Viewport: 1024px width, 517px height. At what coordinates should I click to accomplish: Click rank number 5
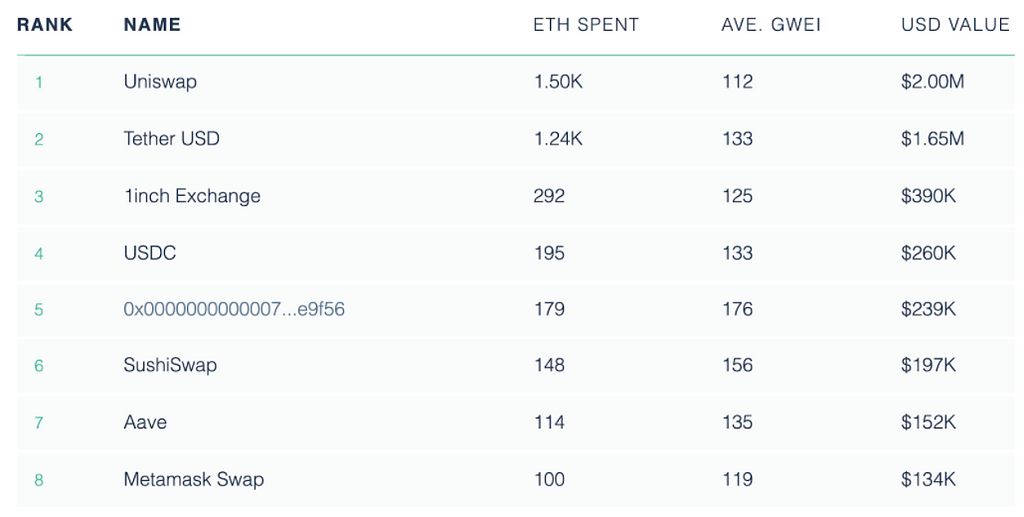pyautogui.click(x=39, y=310)
